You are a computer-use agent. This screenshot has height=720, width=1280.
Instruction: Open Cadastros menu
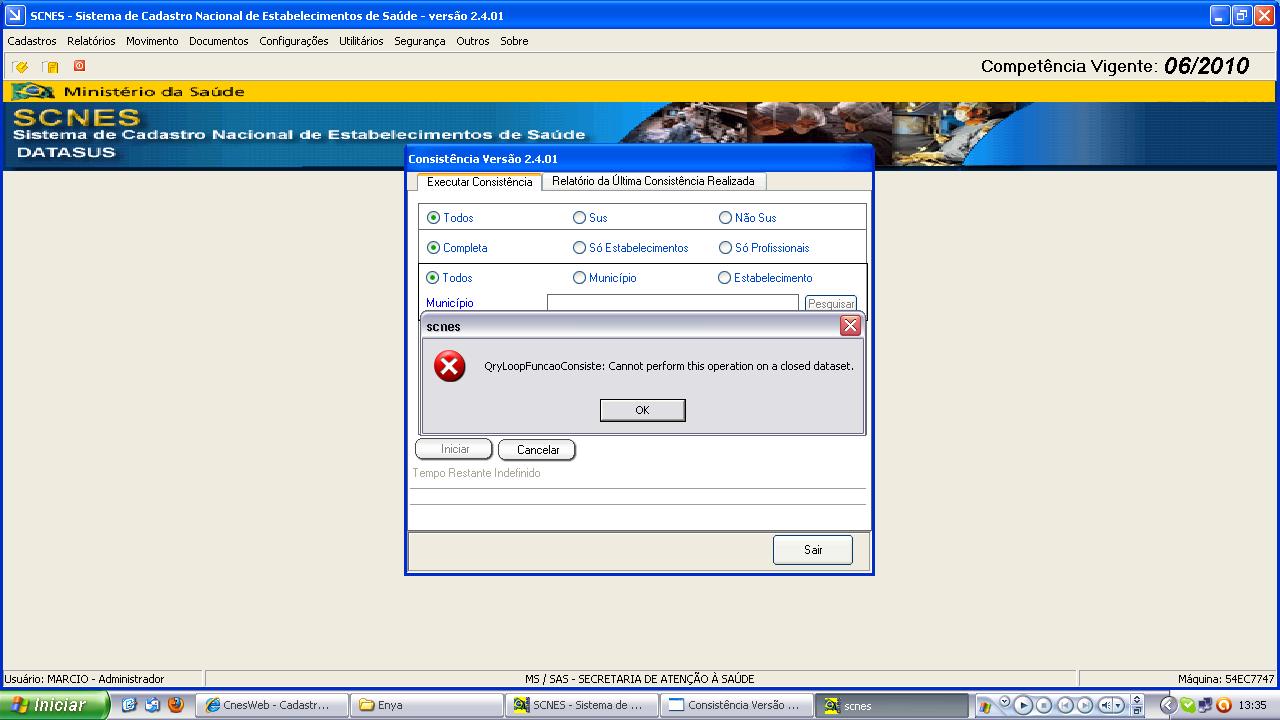[x=32, y=41]
